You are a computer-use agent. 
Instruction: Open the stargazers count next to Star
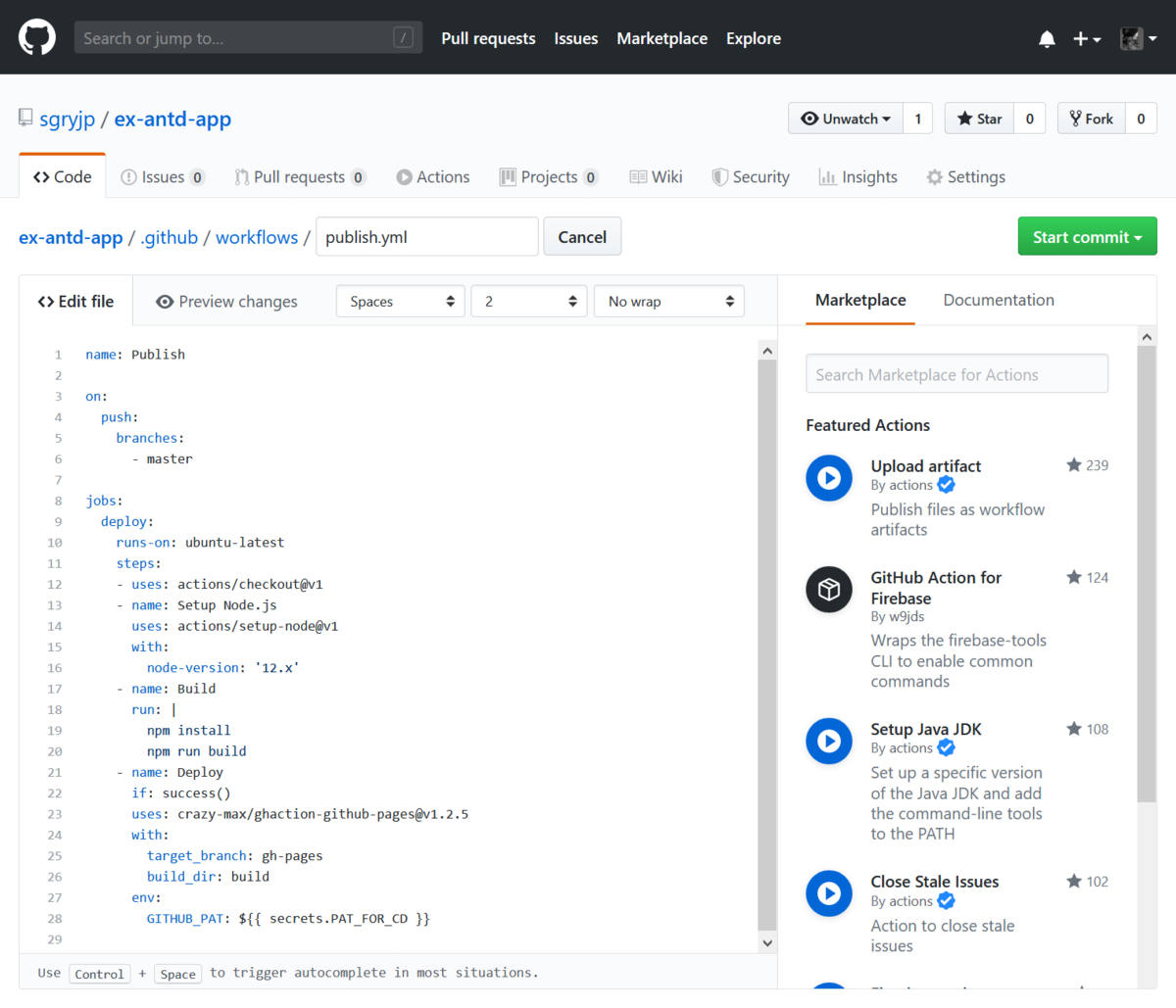click(x=1030, y=119)
